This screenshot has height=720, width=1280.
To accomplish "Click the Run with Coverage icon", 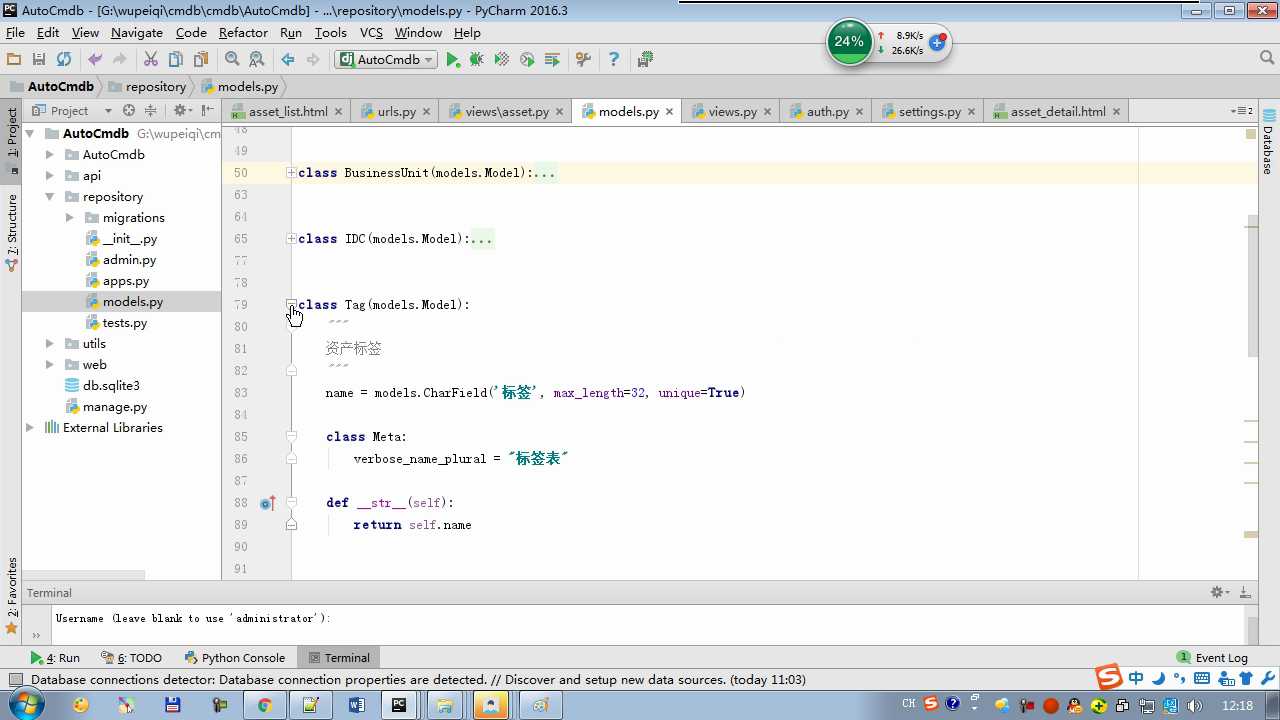I will point(502,59).
